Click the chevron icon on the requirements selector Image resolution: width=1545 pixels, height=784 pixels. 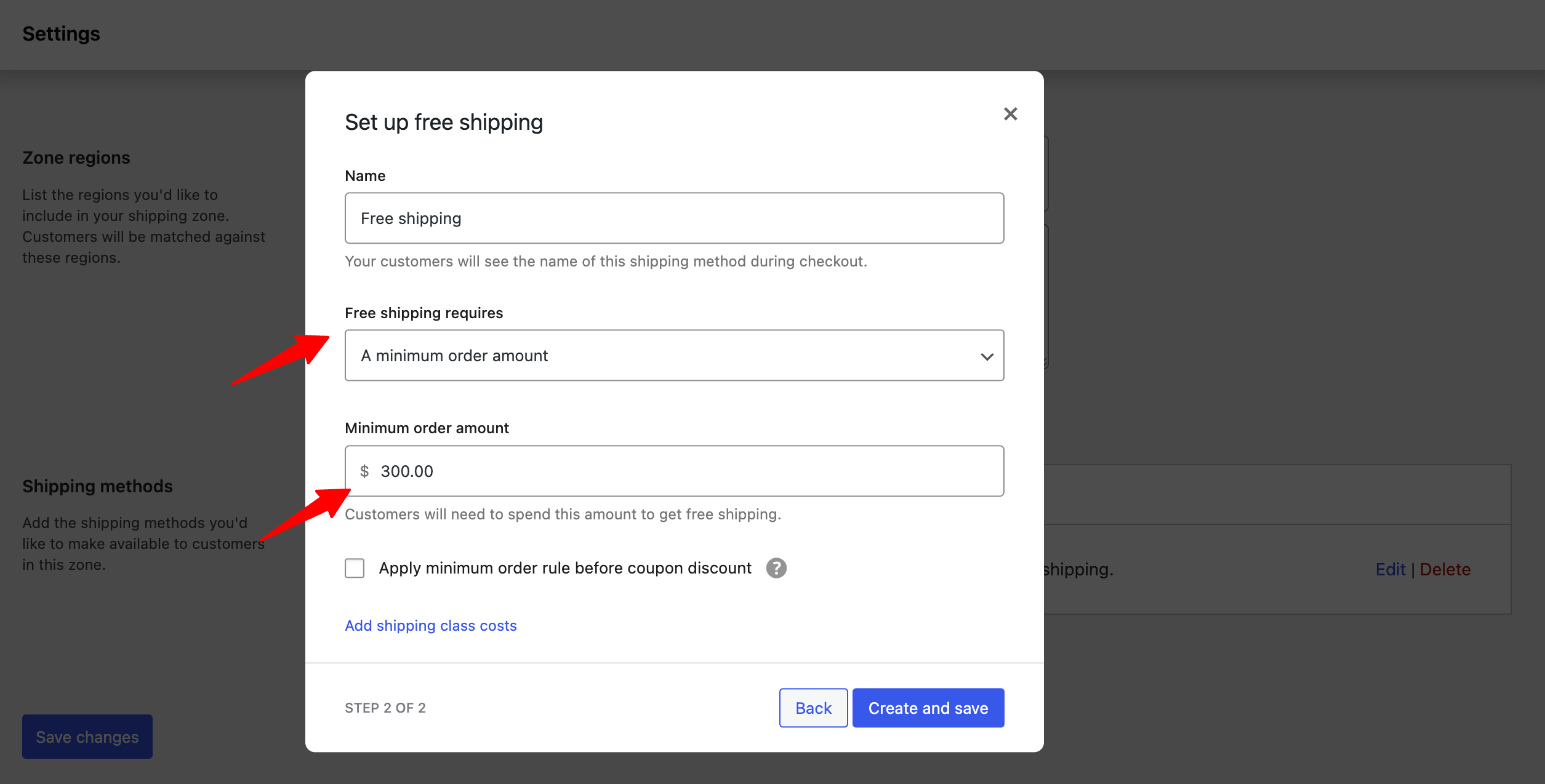click(x=986, y=356)
